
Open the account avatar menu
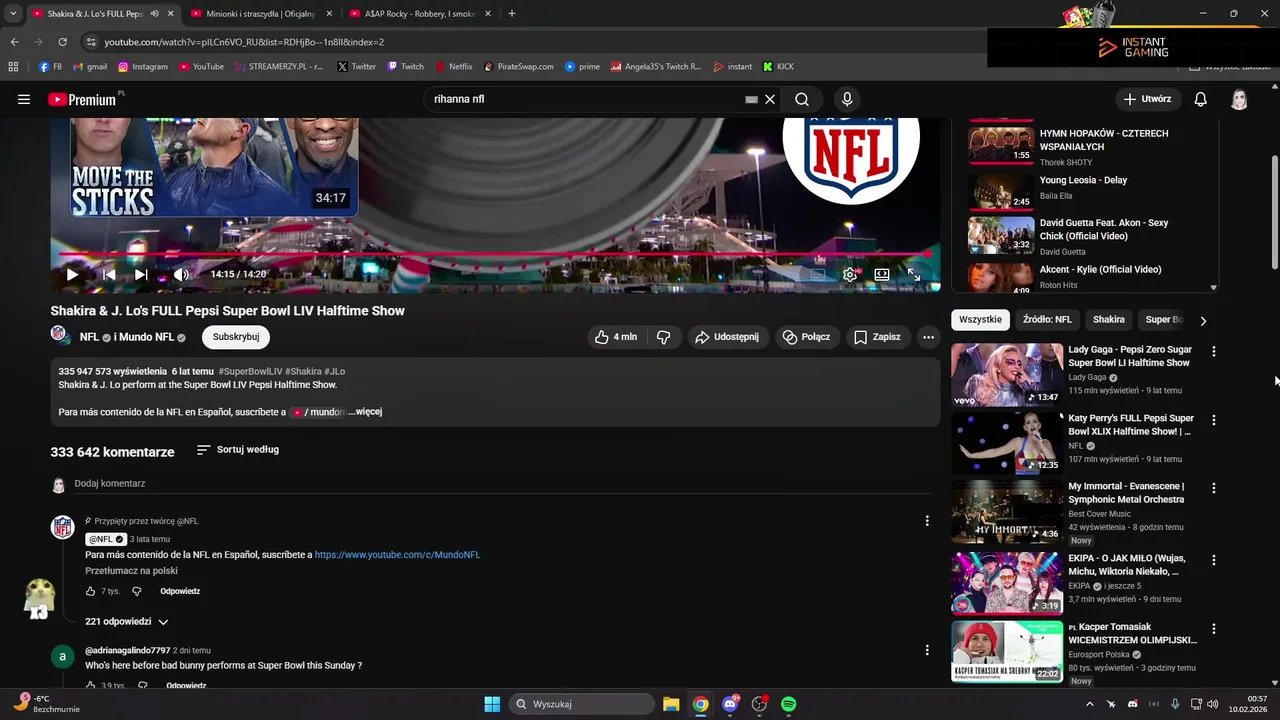click(x=1239, y=99)
